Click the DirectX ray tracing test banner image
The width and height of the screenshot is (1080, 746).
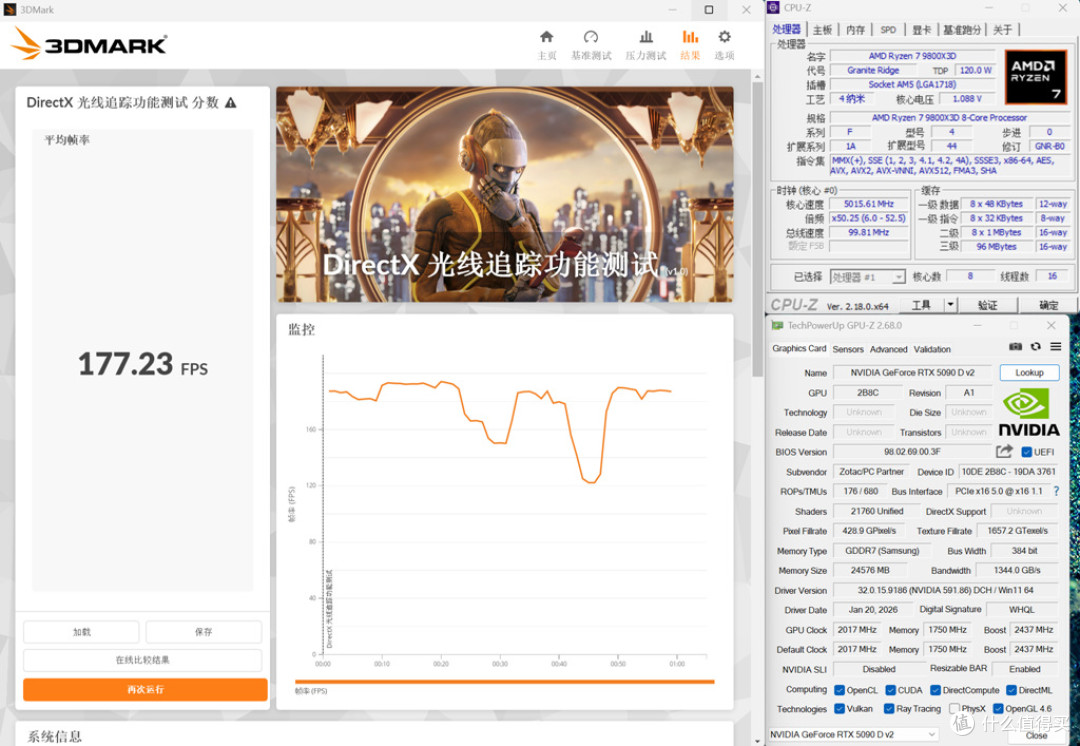click(505, 194)
